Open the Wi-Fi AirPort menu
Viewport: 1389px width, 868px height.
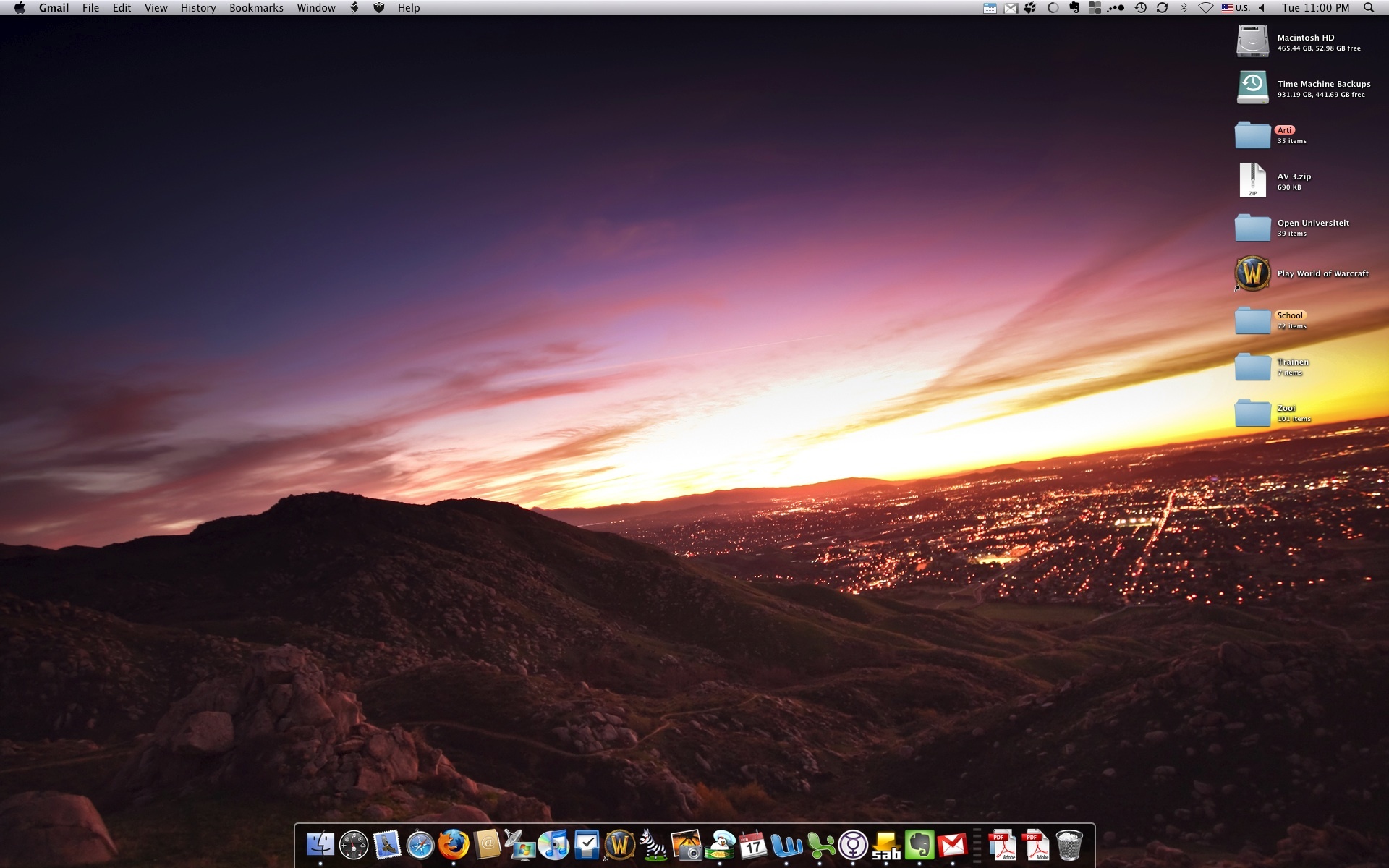[x=1205, y=8]
